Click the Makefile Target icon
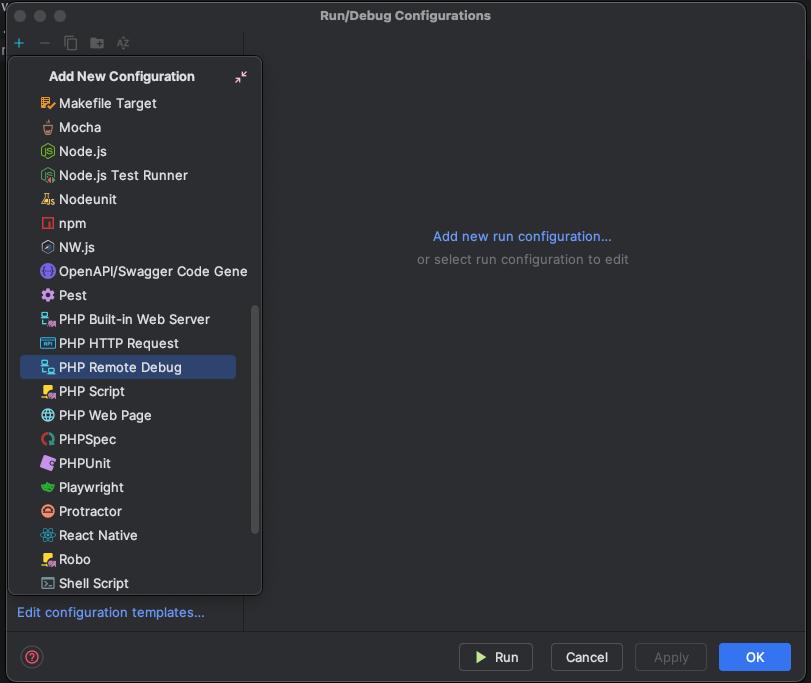Viewport: 811px width, 683px height. click(x=48, y=103)
